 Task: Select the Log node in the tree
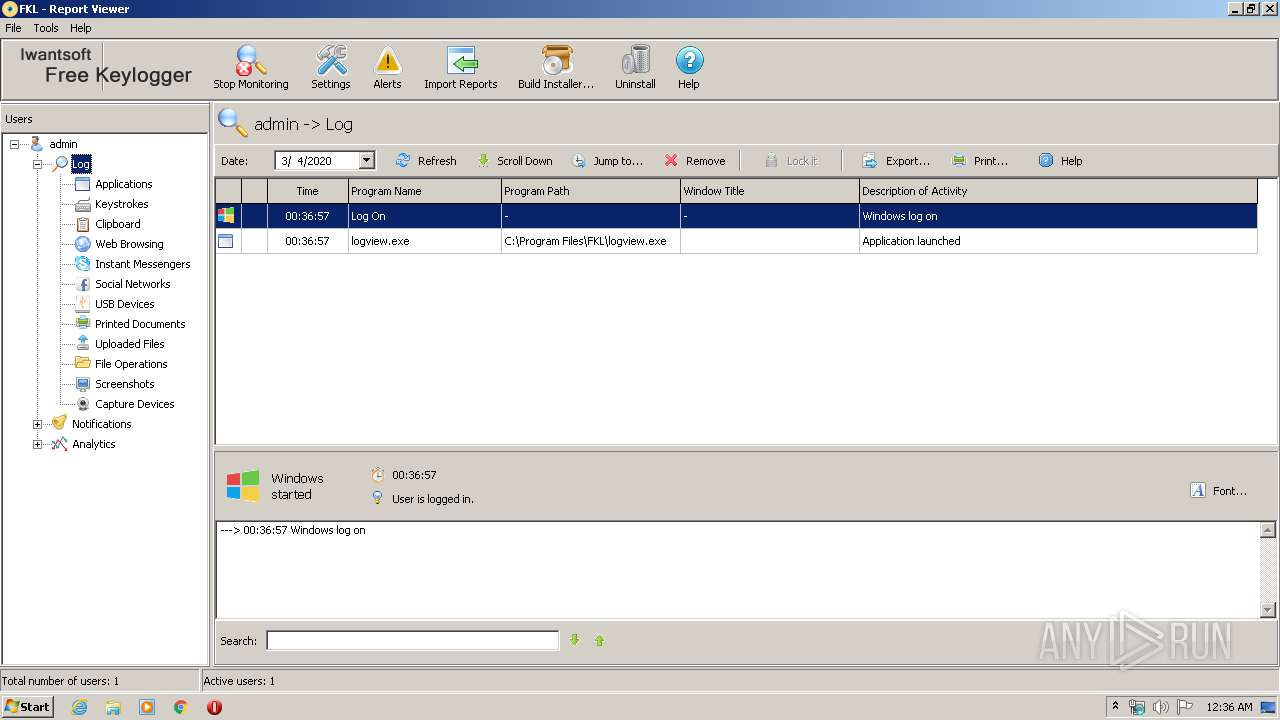[81, 164]
